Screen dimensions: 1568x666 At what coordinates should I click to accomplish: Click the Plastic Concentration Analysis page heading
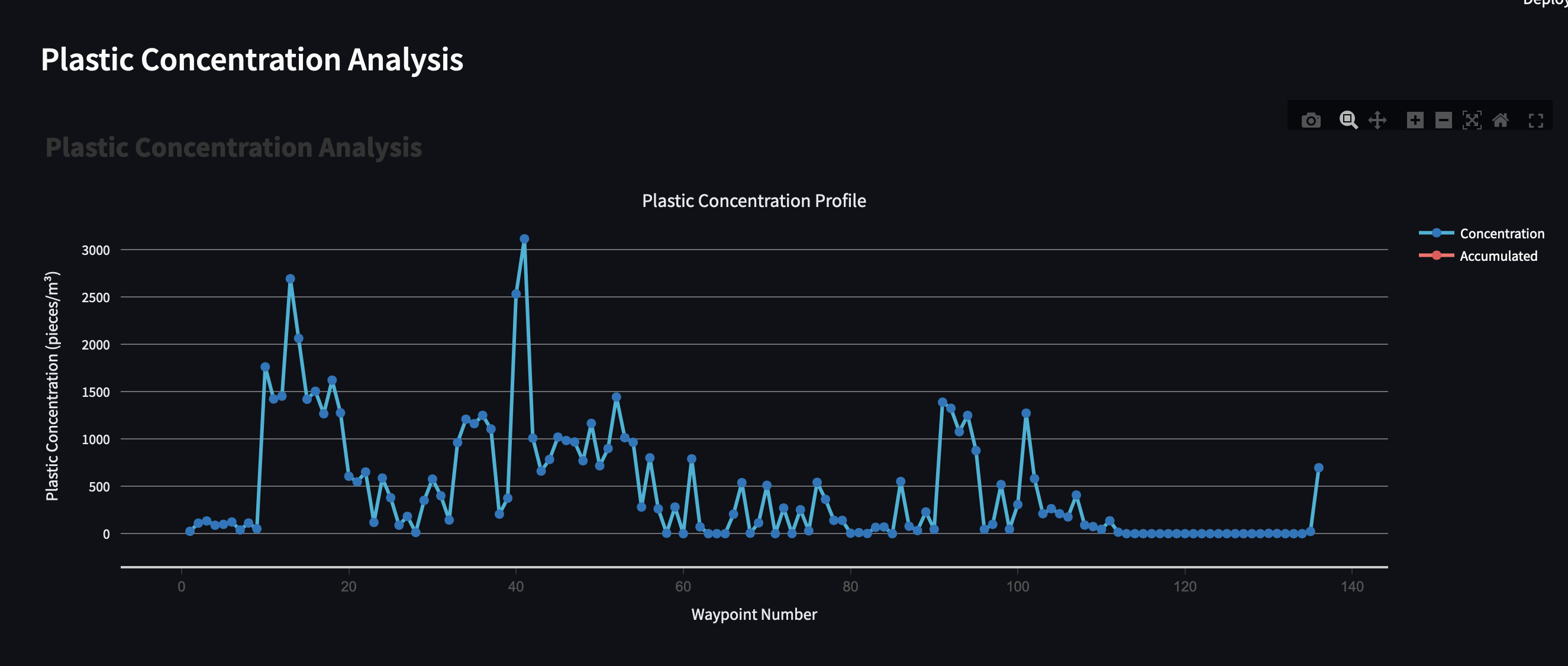pos(252,60)
